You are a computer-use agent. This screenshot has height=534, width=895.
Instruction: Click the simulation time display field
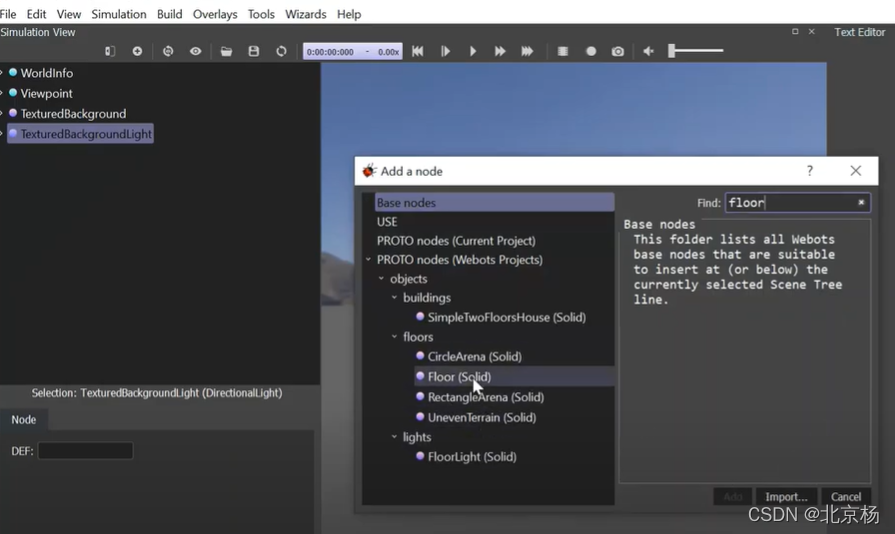pos(353,51)
